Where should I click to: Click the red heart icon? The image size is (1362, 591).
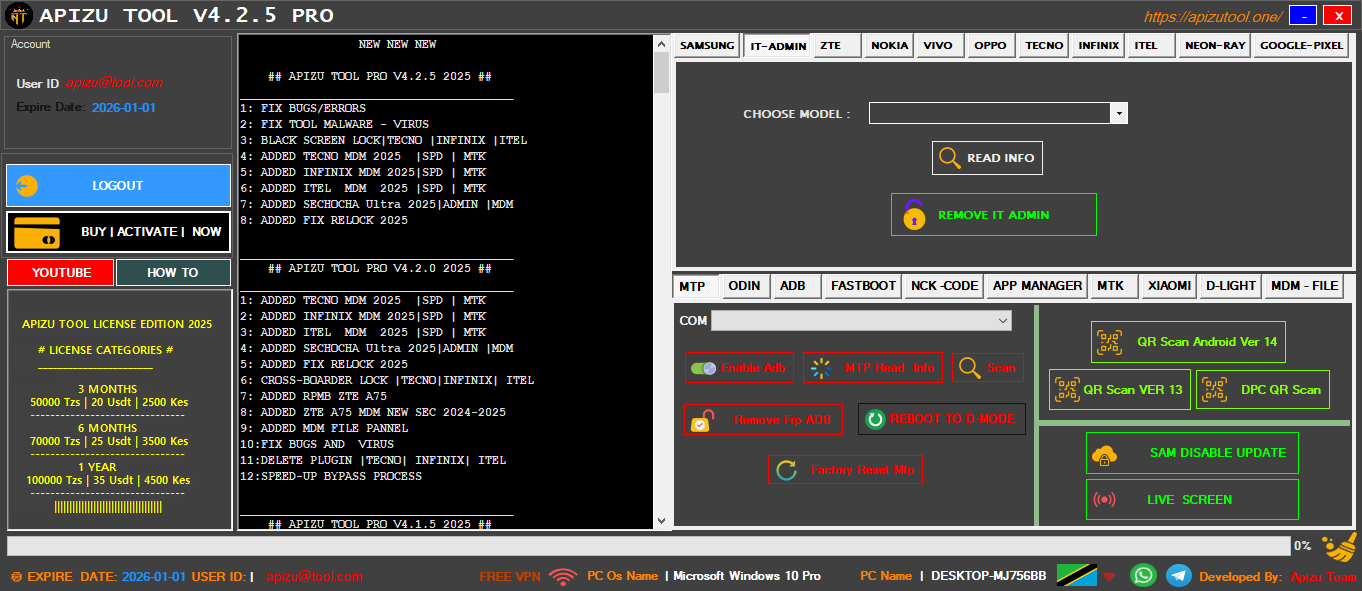click(x=1109, y=576)
